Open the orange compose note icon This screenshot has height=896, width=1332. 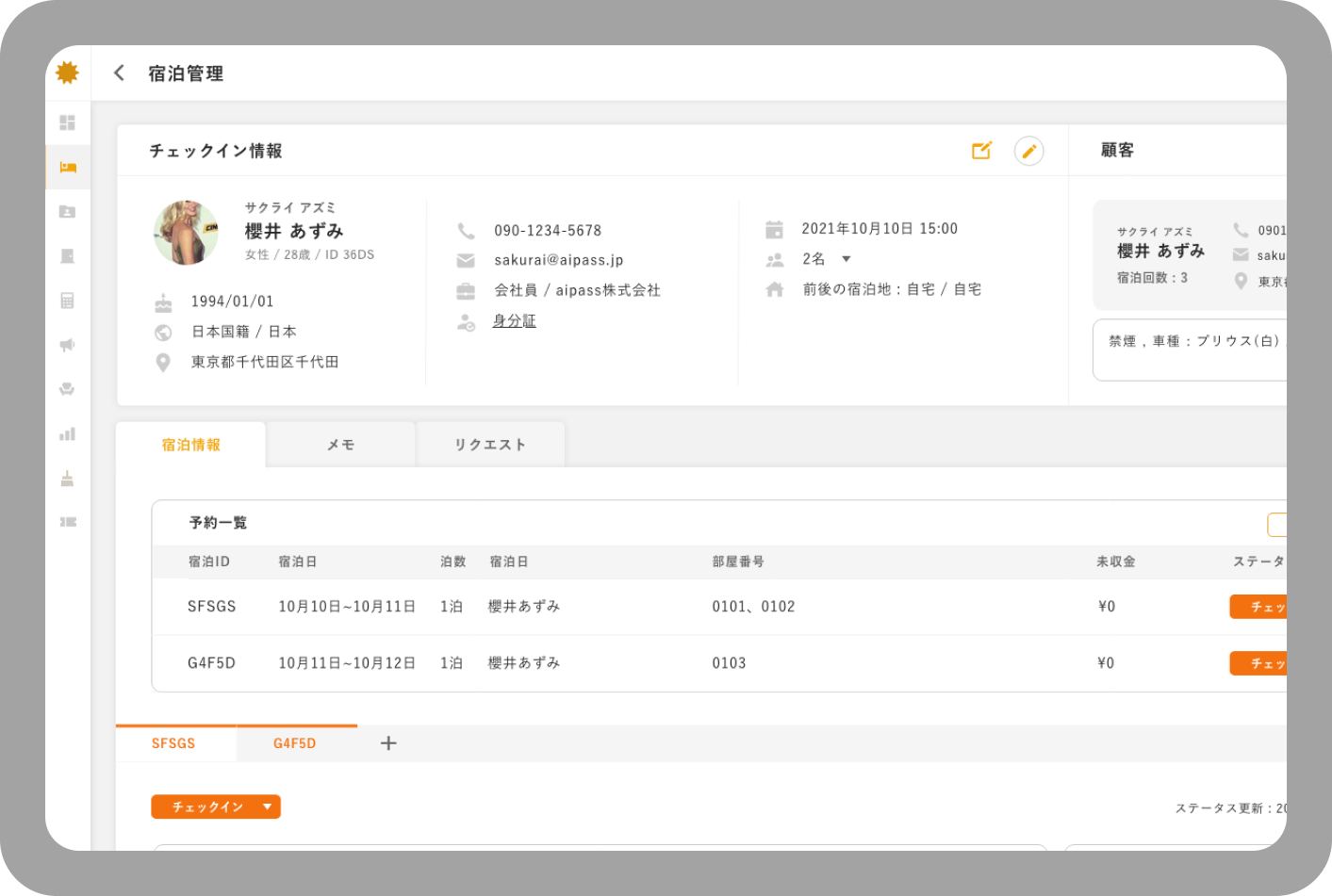click(x=981, y=150)
